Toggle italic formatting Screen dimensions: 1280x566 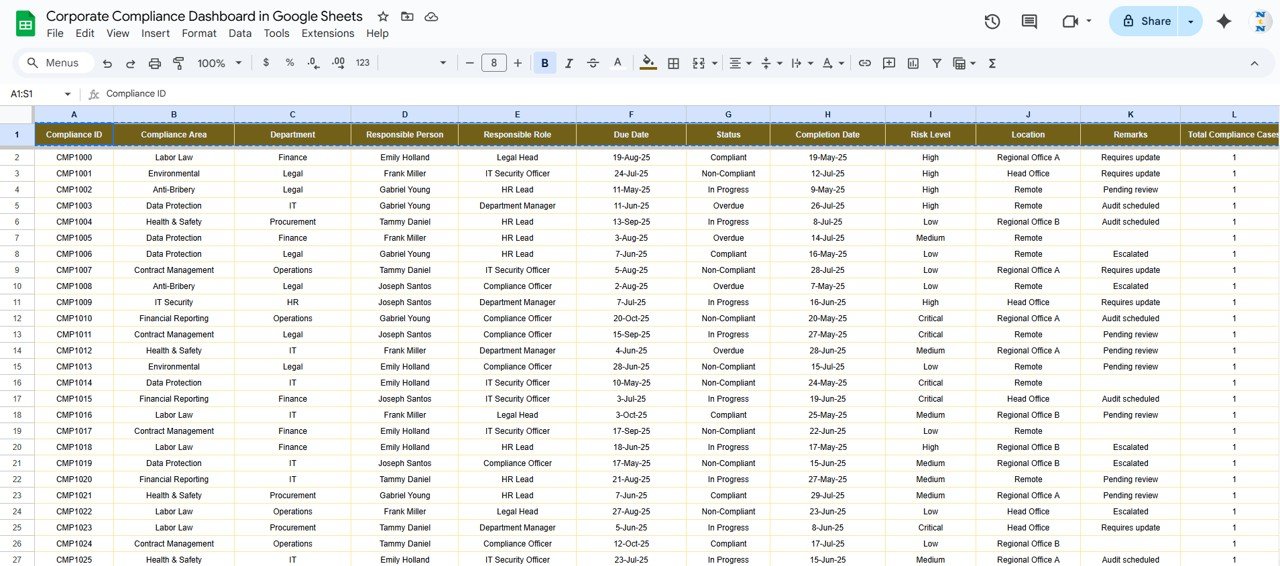(569, 63)
